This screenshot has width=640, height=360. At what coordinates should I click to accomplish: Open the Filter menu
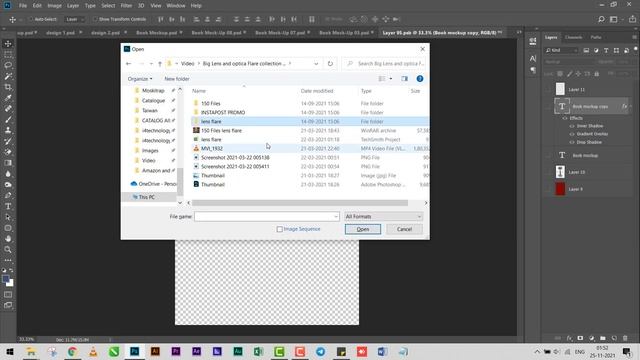126,6
